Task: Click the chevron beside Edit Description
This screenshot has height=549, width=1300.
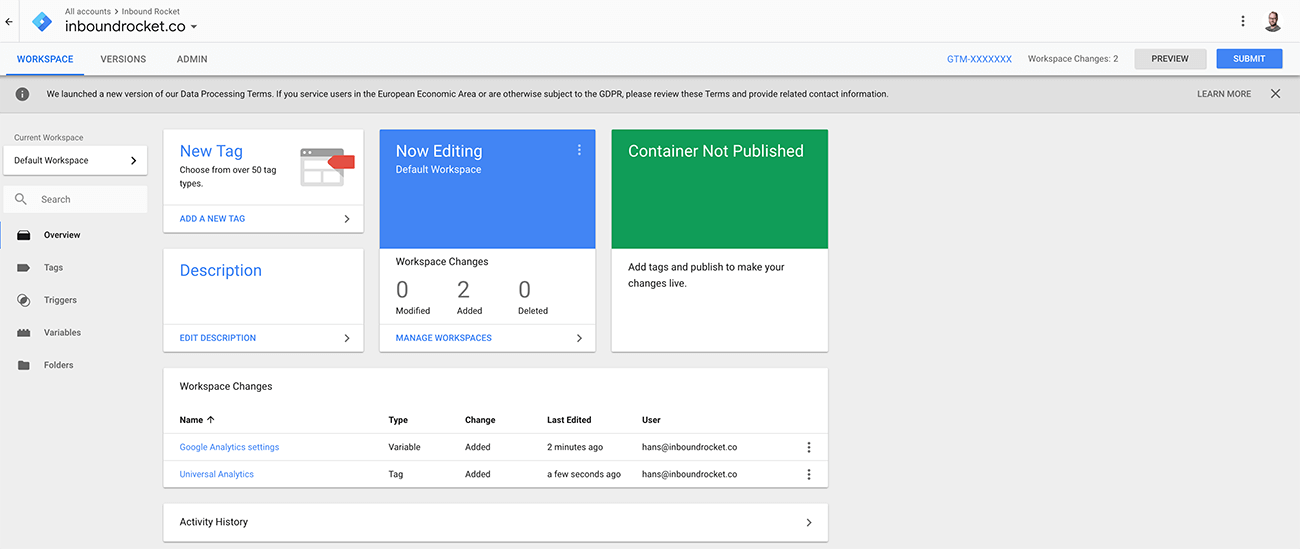Action: (347, 338)
